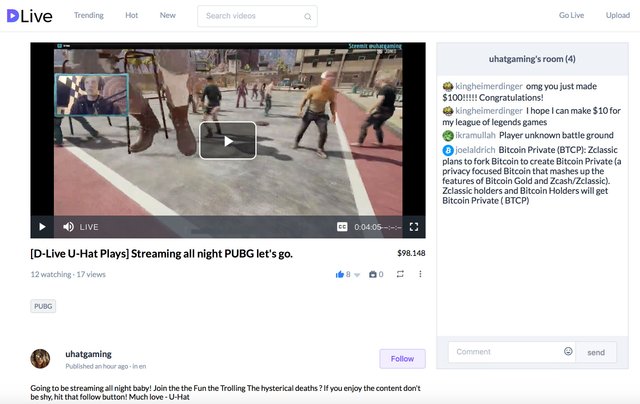
Task: Enter fullscreen mode on the video
Action: click(x=414, y=227)
